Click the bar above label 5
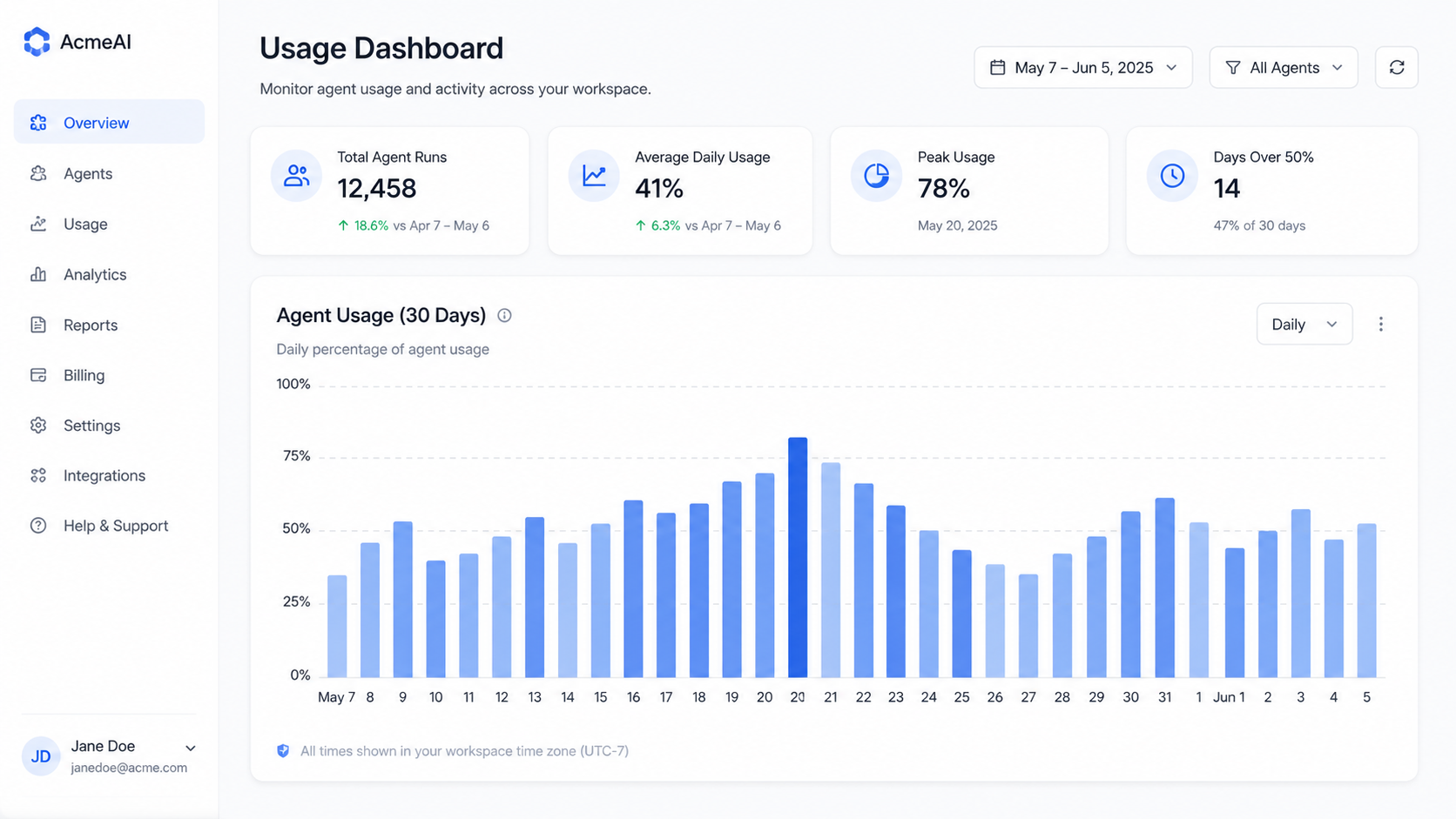 point(1367,601)
